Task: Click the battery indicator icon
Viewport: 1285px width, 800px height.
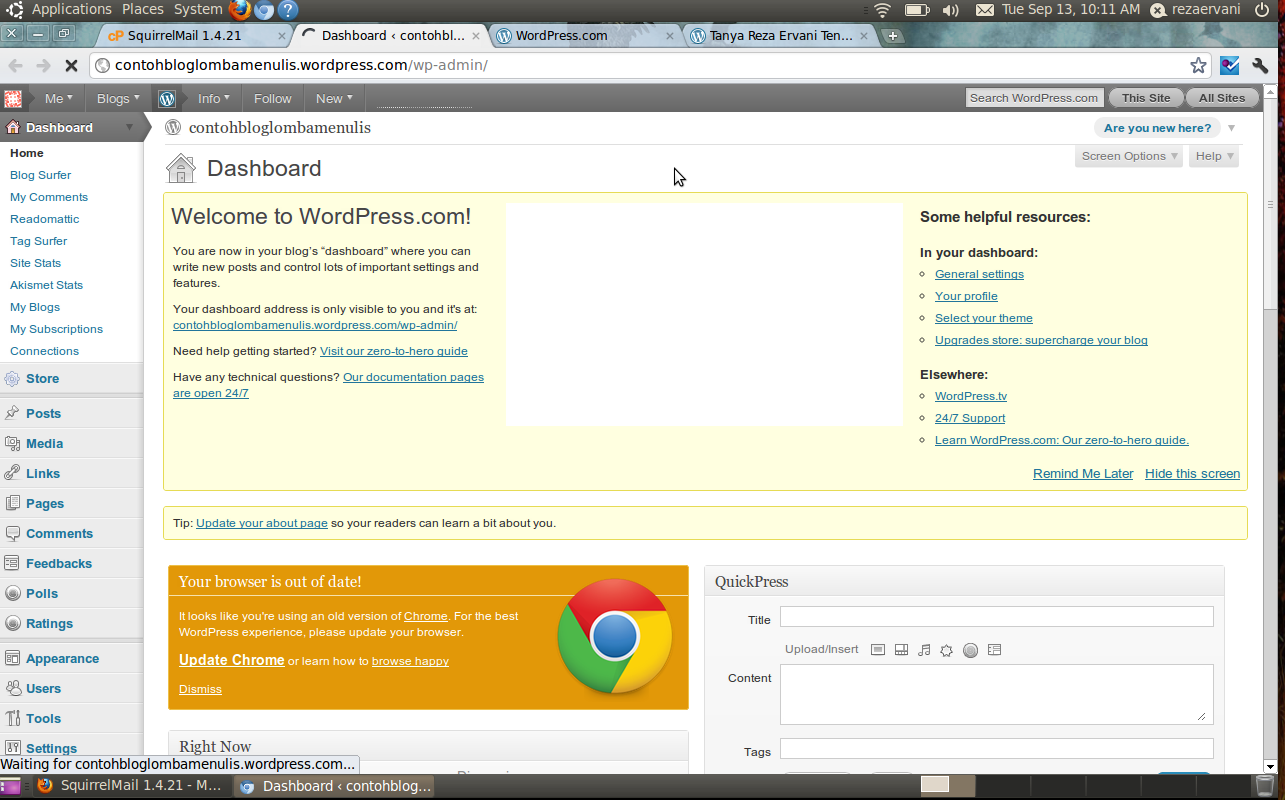Action: 916,10
